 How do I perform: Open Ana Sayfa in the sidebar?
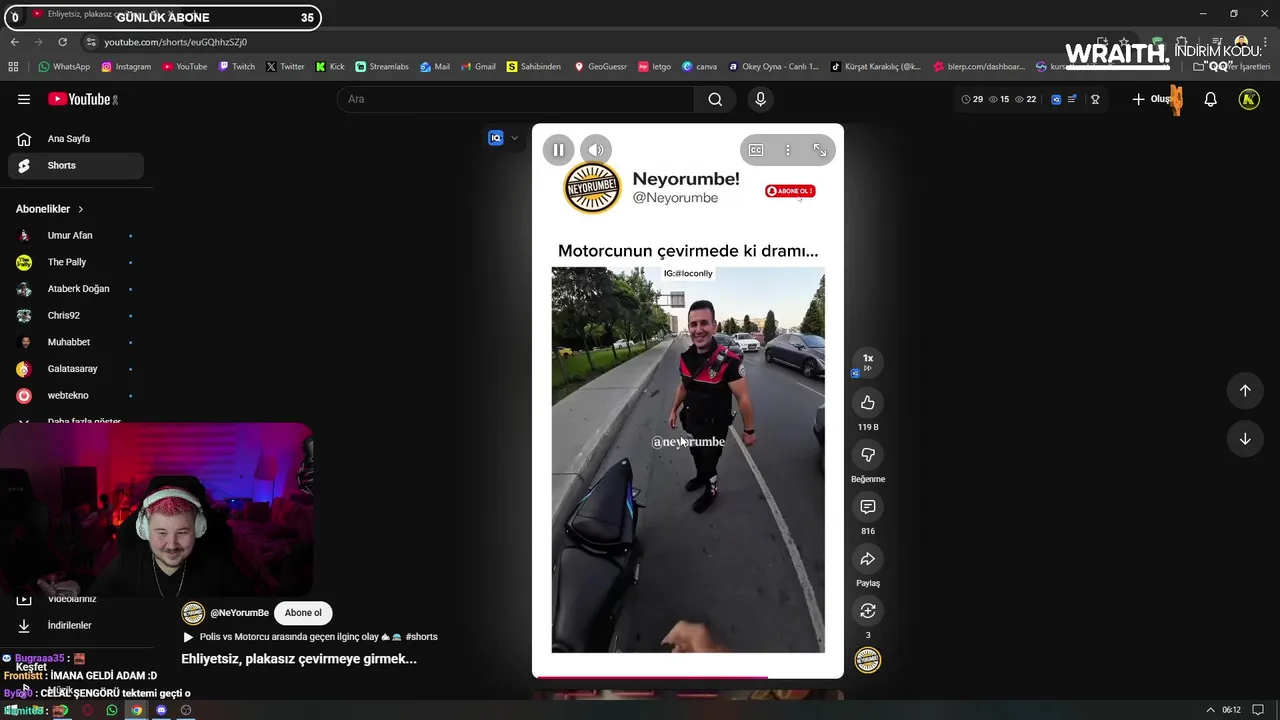click(76, 139)
